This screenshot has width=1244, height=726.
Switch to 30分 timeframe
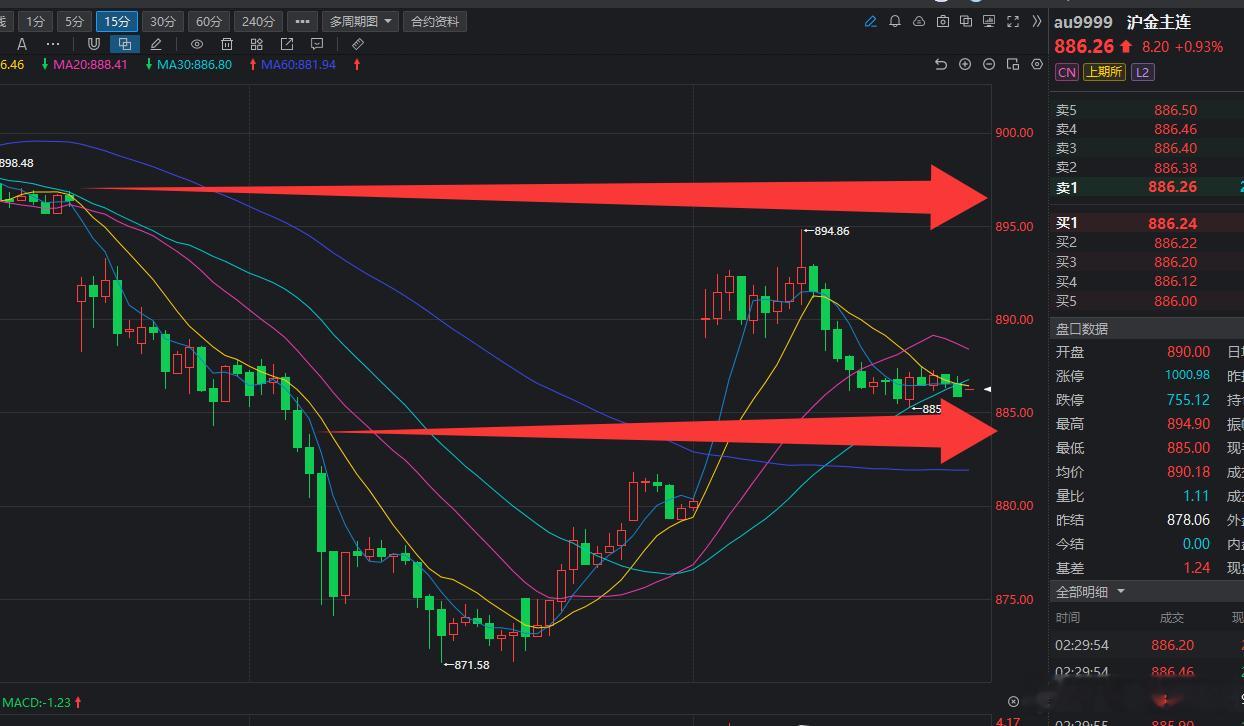coord(161,21)
